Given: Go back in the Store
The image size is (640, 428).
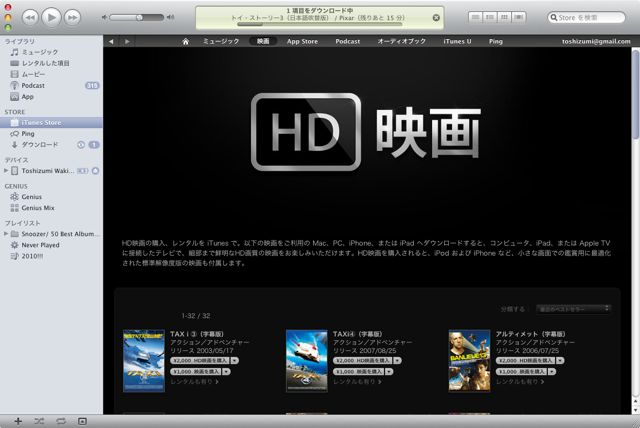Looking at the screenshot, I should [111, 41].
